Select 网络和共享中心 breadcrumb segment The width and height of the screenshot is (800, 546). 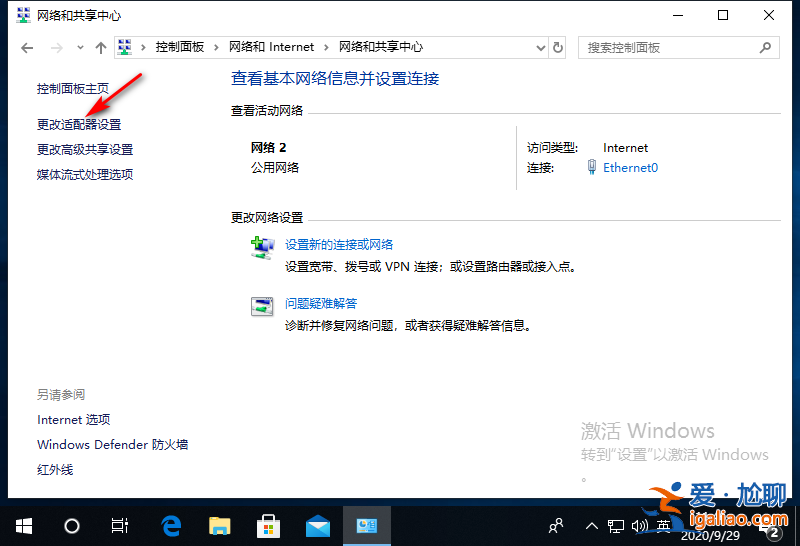pos(381,47)
